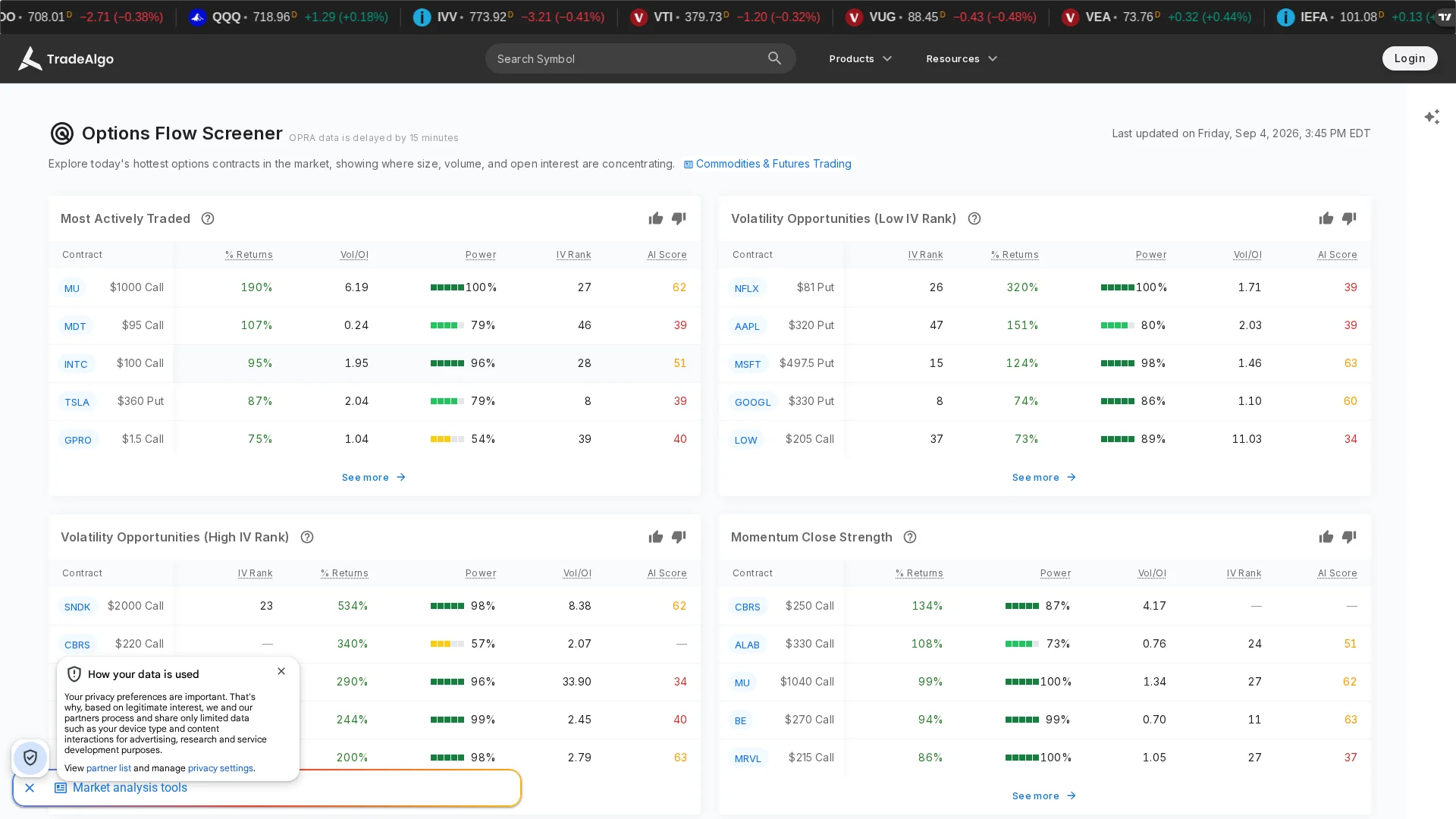
Task: Click the search magnifier icon
Action: point(774,58)
